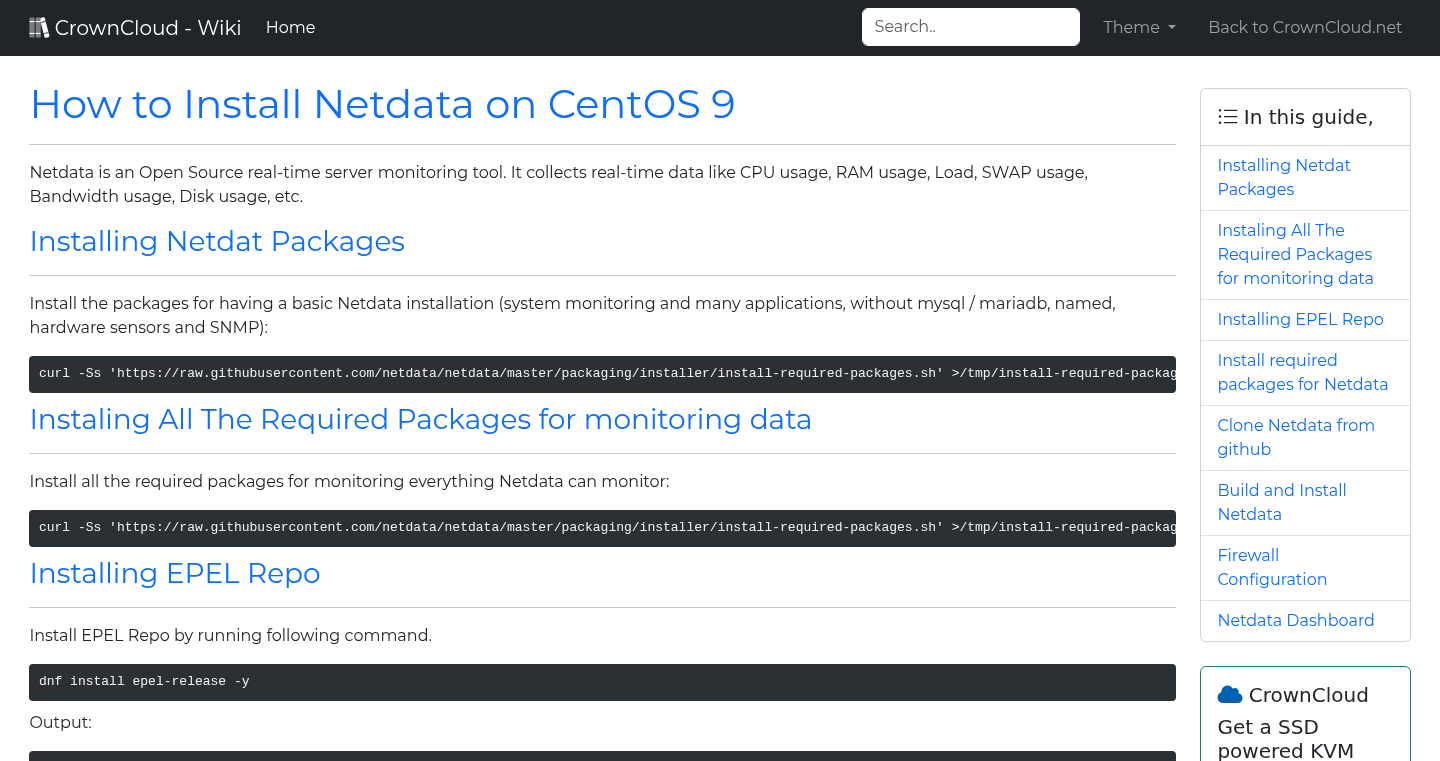Viewport: 1440px width, 761px height.
Task: Navigate to Firewall Configuration section
Action: (1272, 567)
